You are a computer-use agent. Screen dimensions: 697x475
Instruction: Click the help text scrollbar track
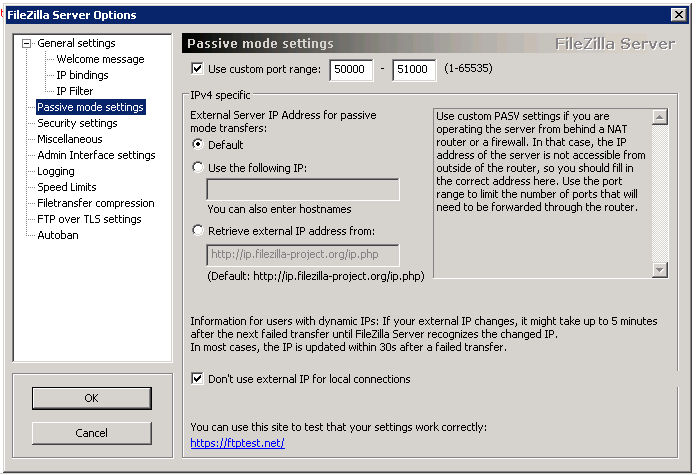(x=660, y=193)
